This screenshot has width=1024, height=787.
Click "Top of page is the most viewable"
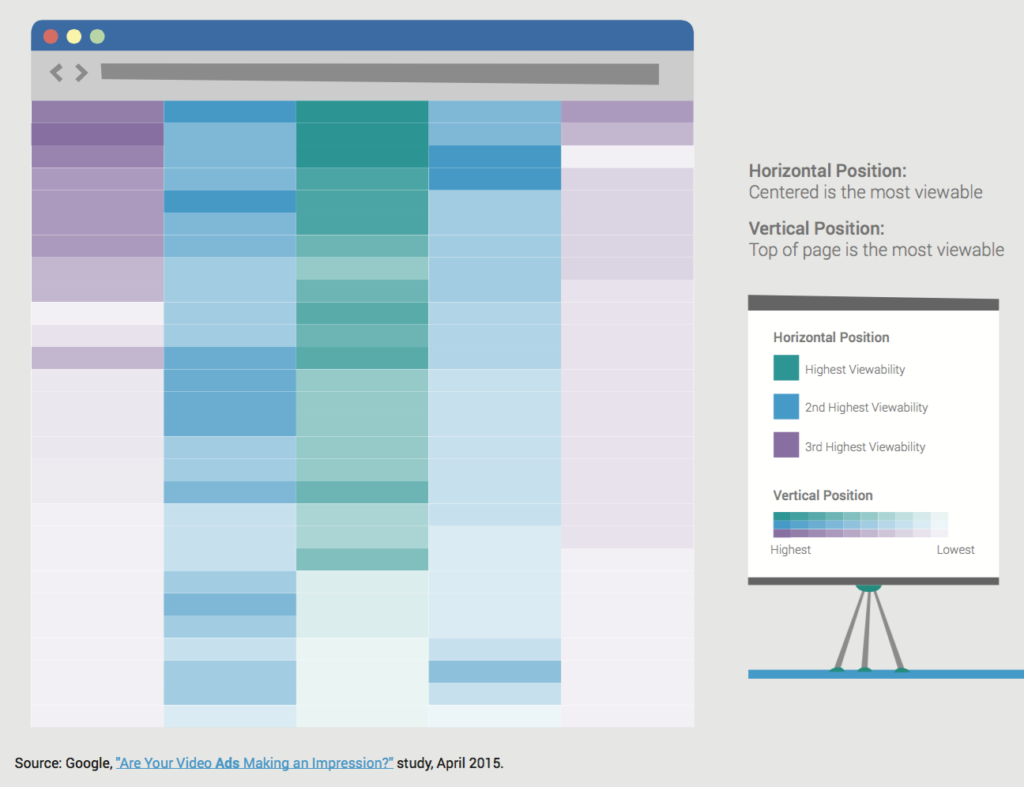point(876,249)
